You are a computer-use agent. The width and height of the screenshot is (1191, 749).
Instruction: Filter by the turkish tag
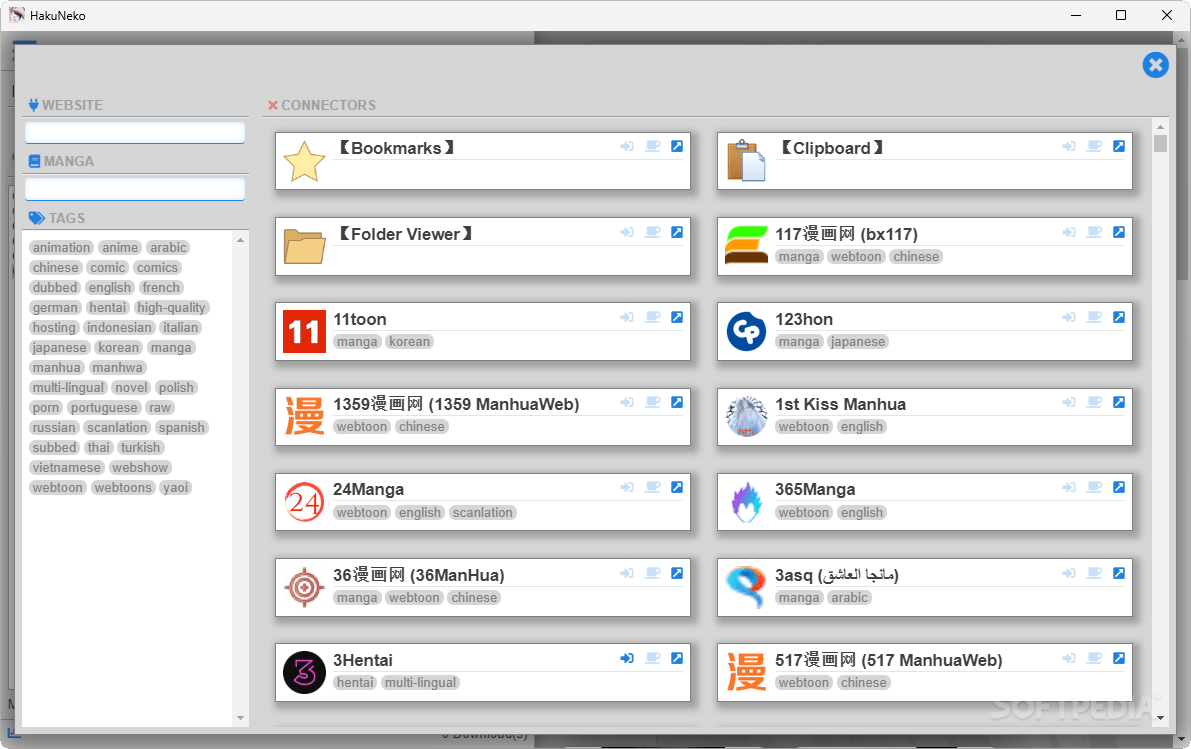[x=141, y=447]
